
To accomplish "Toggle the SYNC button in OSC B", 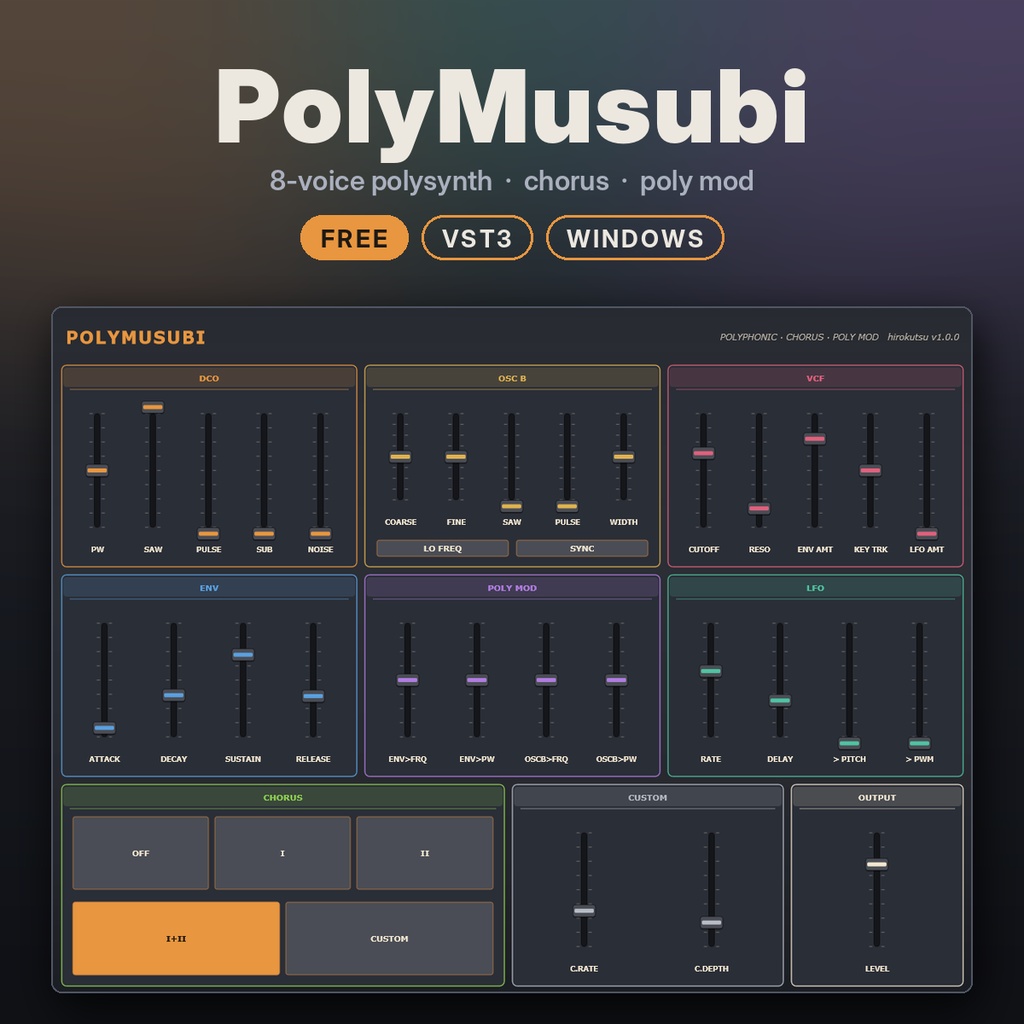I will tap(582, 548).
